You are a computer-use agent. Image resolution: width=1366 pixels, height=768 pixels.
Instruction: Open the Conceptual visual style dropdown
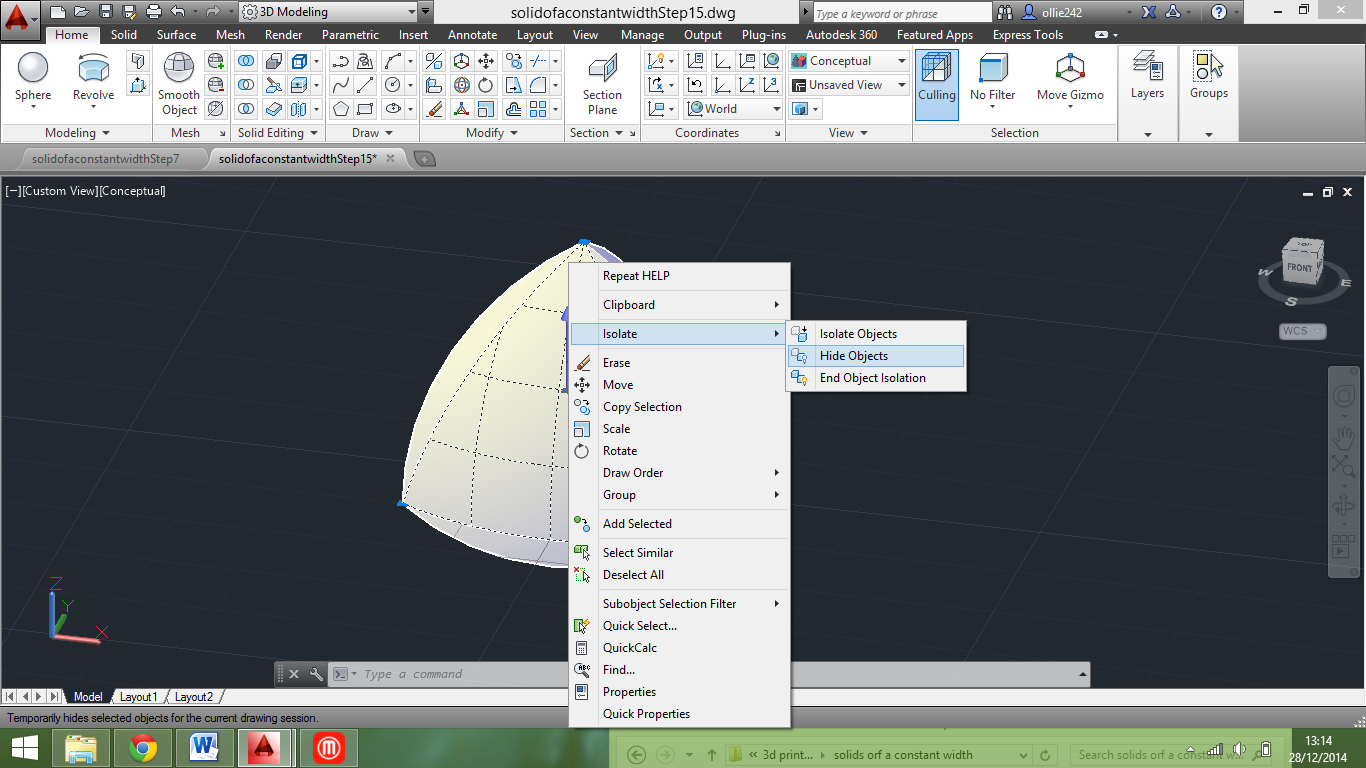tap(848, 61)
